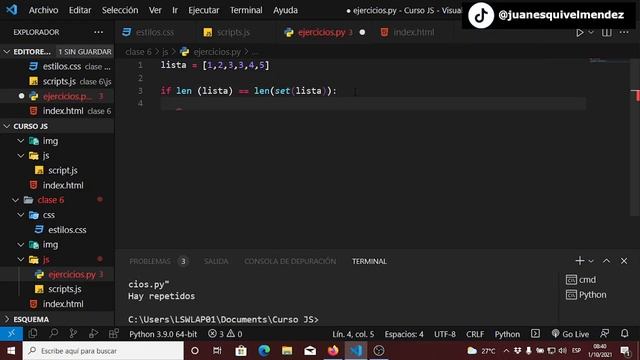The image size is (640, 360).
Task: Open notifications bell in status bar
Action: pos(624,334)
